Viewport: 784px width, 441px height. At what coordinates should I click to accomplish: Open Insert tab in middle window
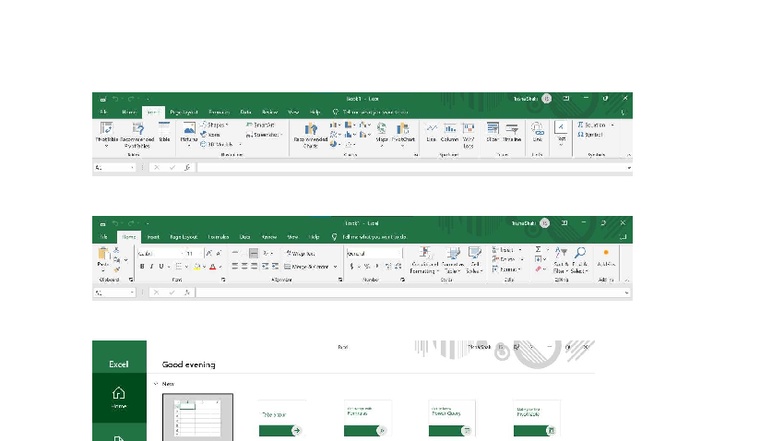click(154, 236)
